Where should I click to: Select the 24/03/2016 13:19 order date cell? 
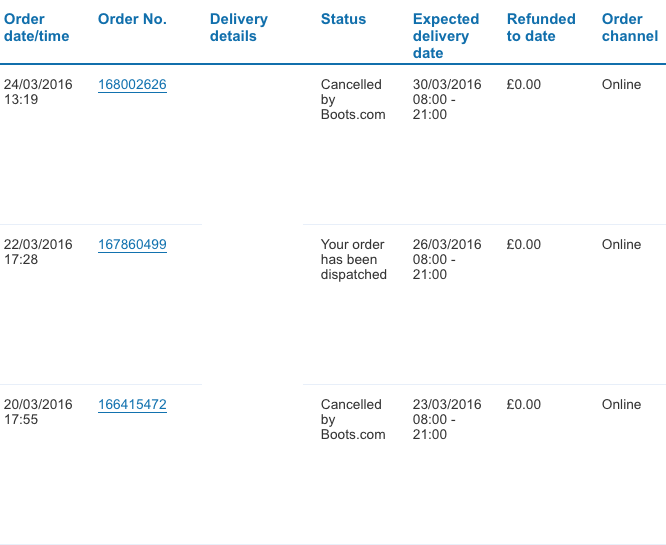tap(38, 92)
